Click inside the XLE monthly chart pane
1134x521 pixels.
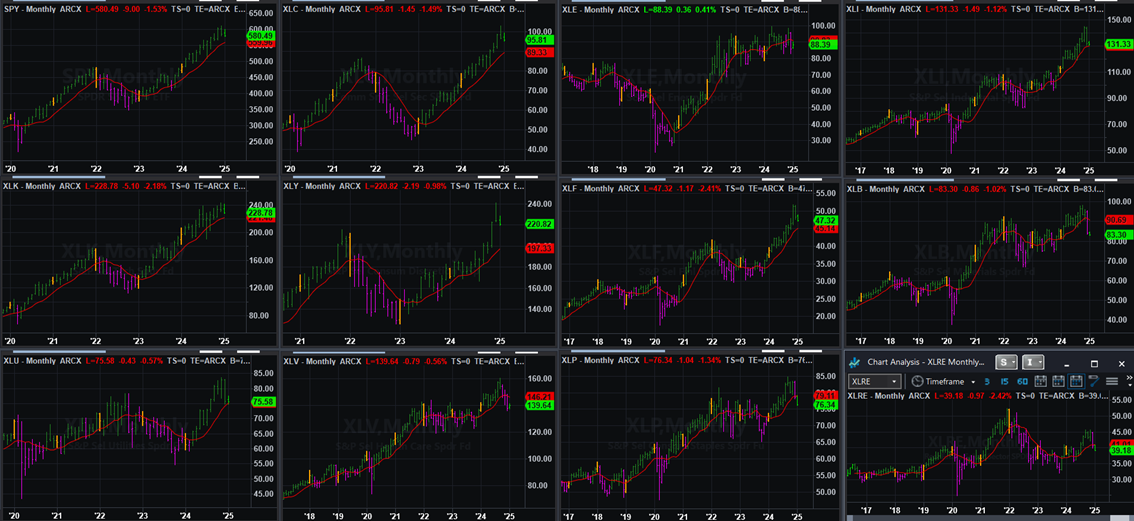point(683,90)
